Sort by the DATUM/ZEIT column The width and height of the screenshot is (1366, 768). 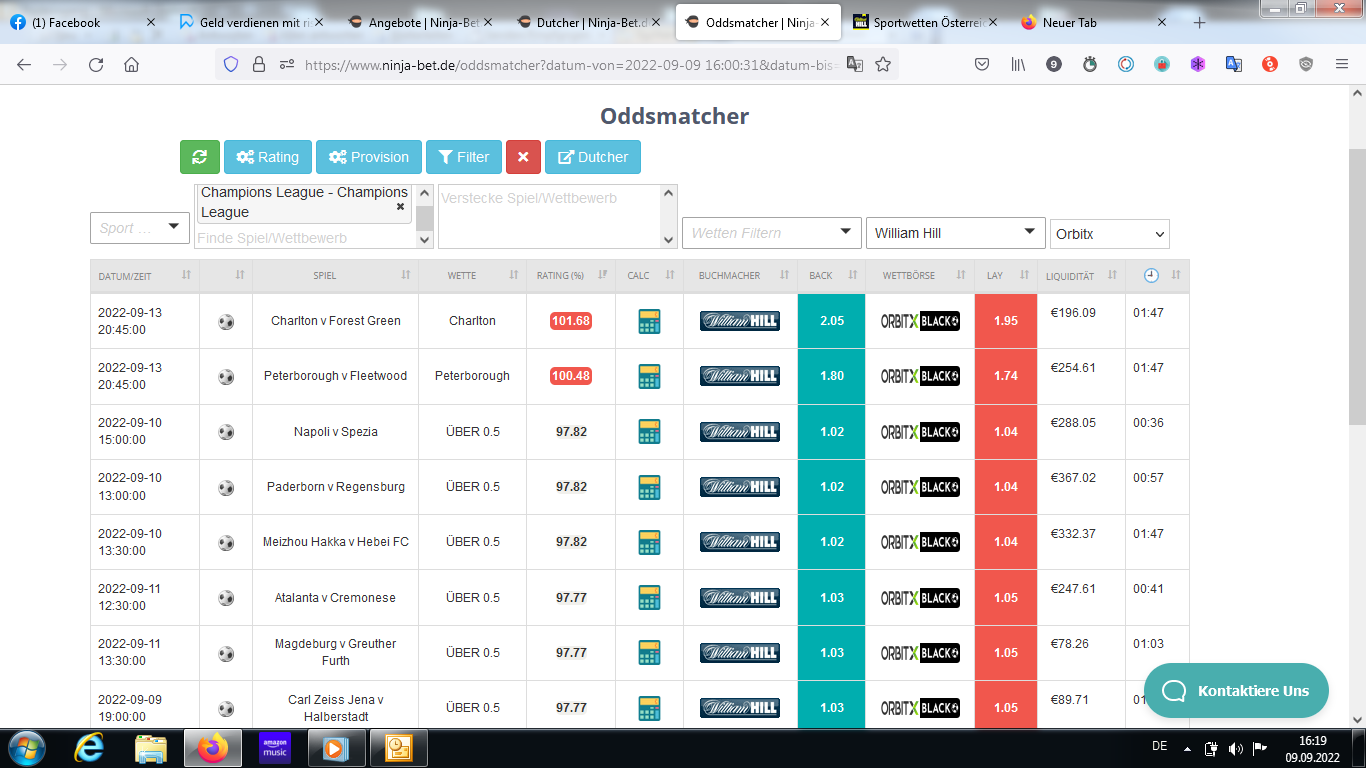tap(145, 275)
